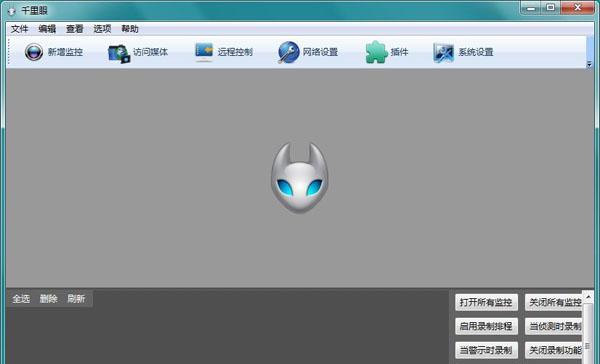Expand the toolbar overflow arrow
Image resolution: width=600 pixels, height=364 pixels.
pos(589,64)
